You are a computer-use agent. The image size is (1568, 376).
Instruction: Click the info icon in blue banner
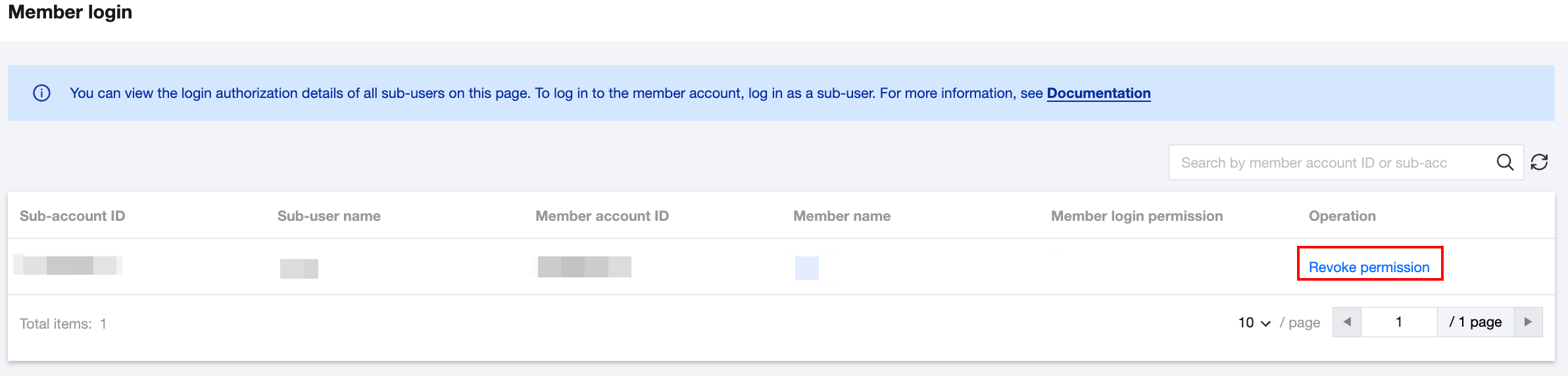(41, 93)
